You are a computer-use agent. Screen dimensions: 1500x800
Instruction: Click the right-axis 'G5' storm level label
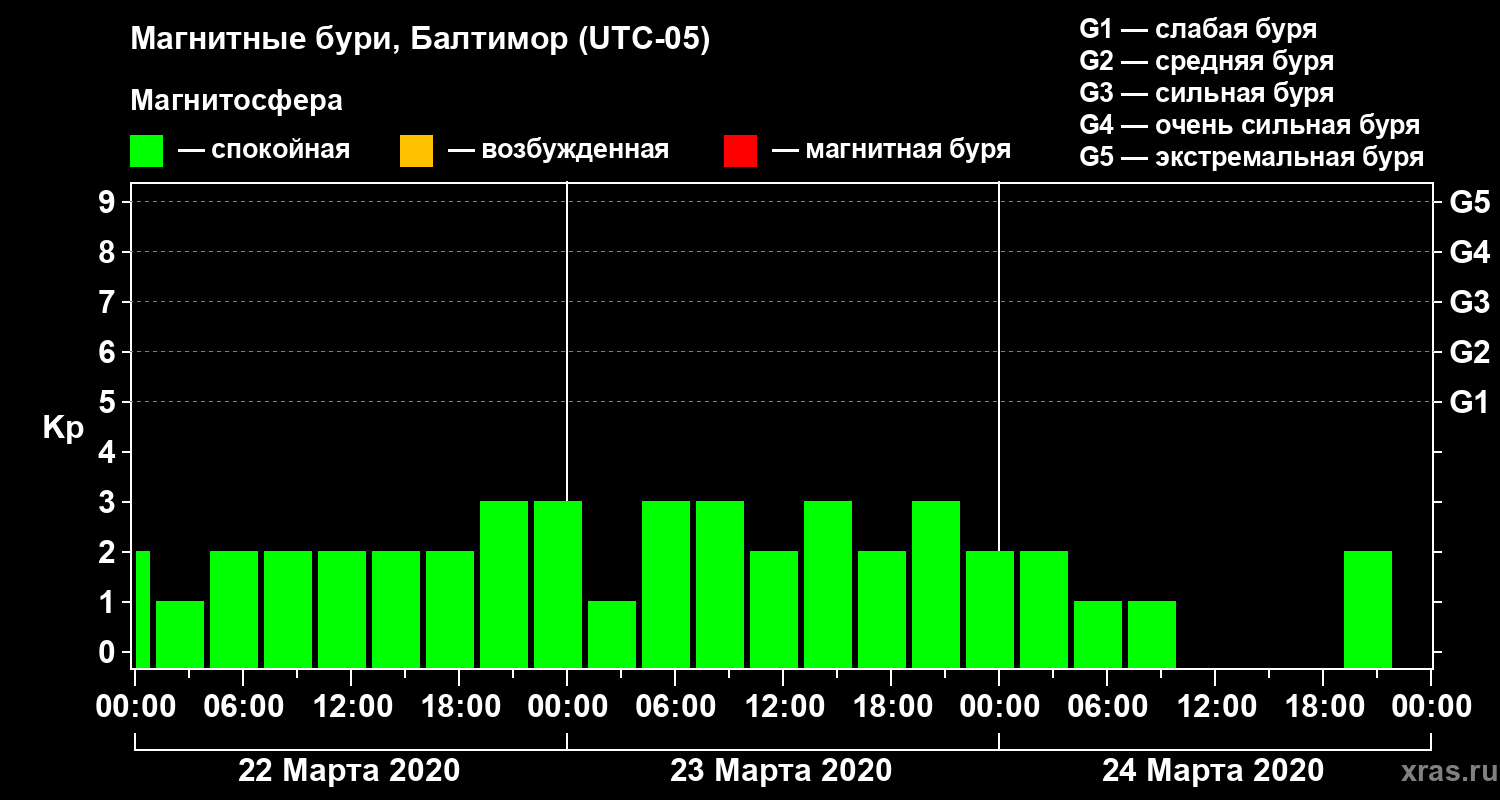click(x=1469, y=202)
